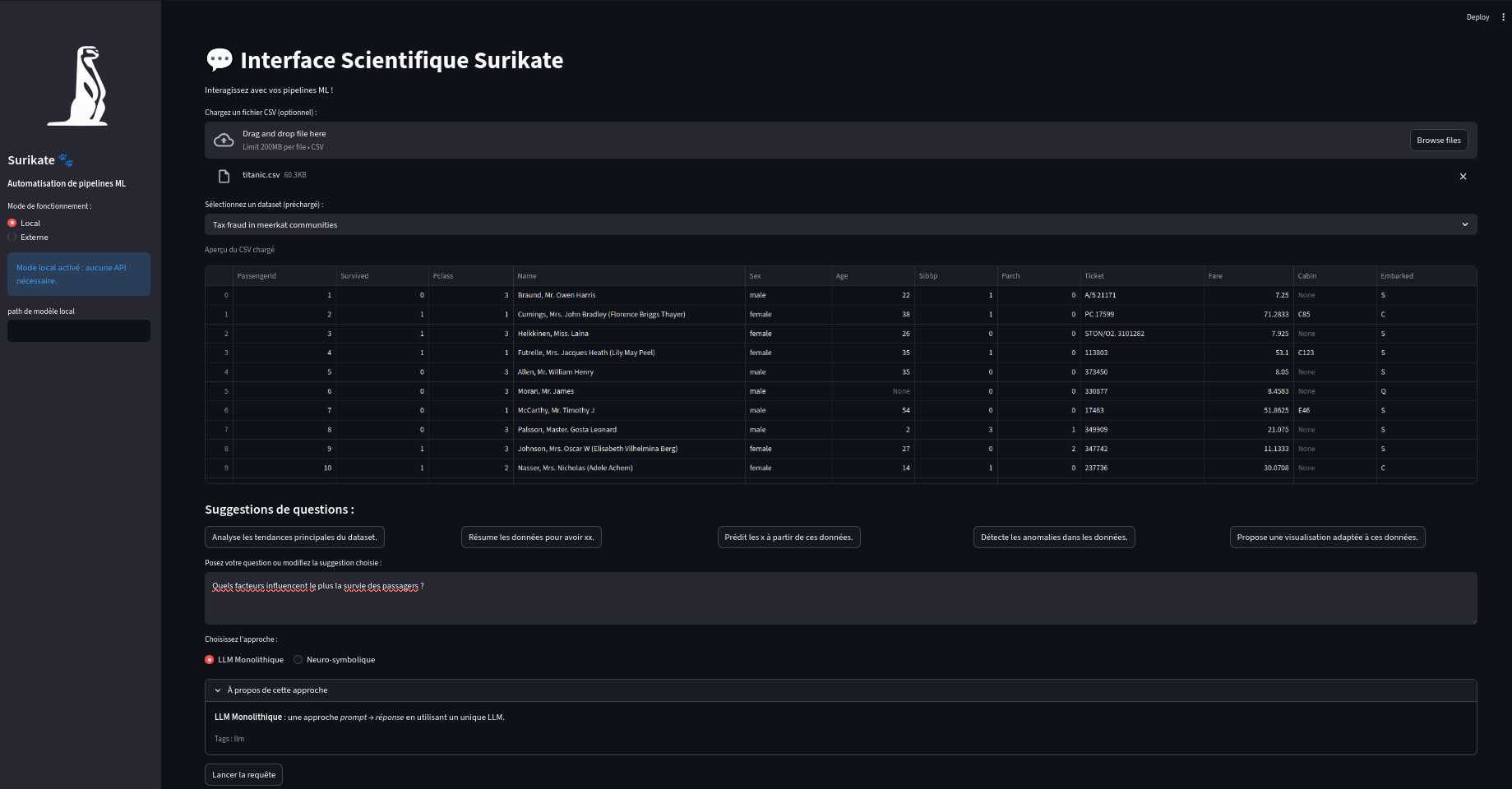Viewport: 1512px width, 789px height.
Task: Click the meerkat logo in the sidebar
Action: pos(78,85)
